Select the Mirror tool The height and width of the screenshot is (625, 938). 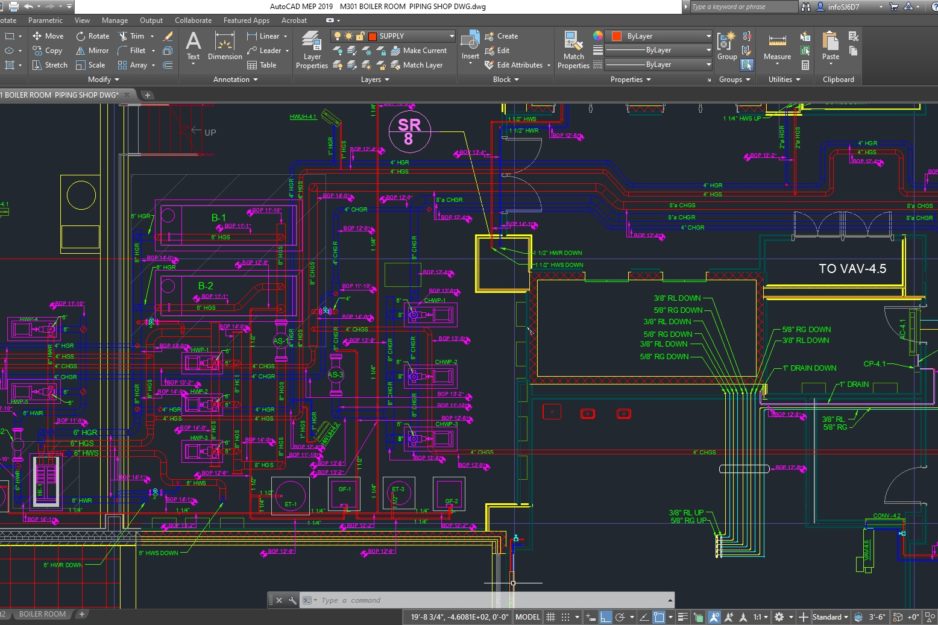(91, 50)
